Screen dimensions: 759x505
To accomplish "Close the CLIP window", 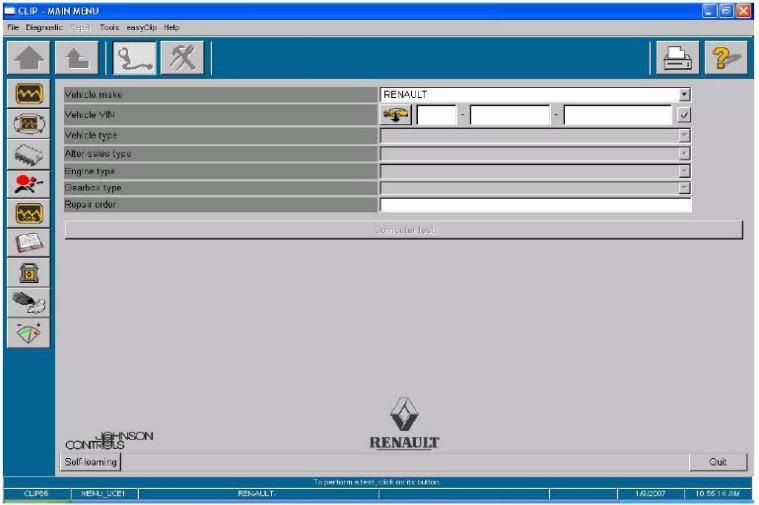I will tap(744, 11).
